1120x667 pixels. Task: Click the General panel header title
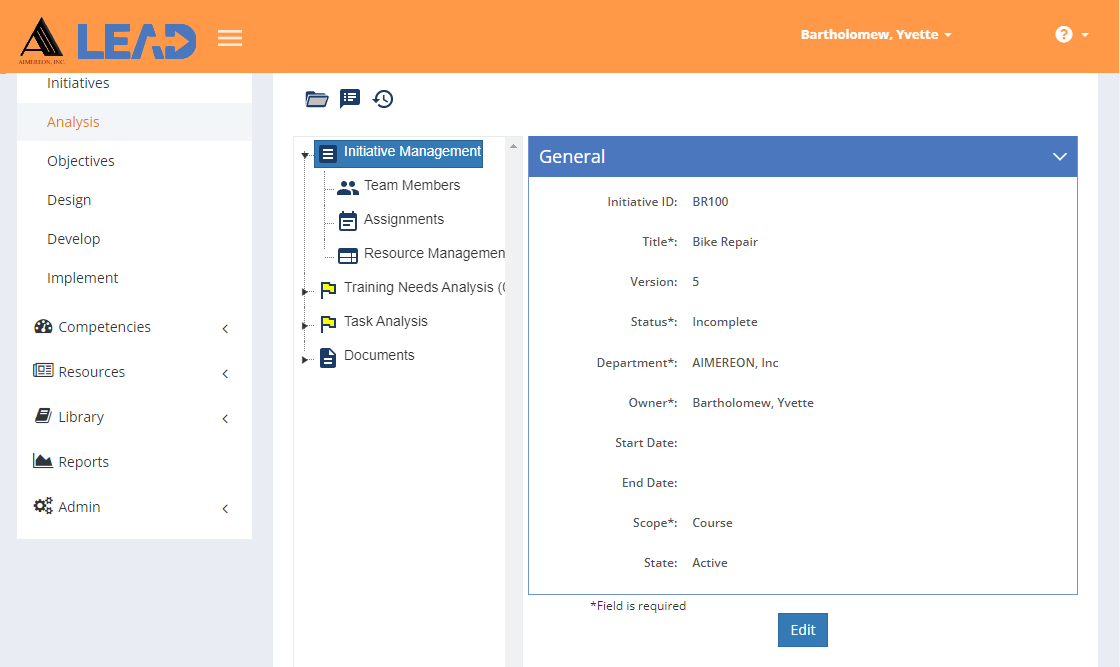coord(572,156)
